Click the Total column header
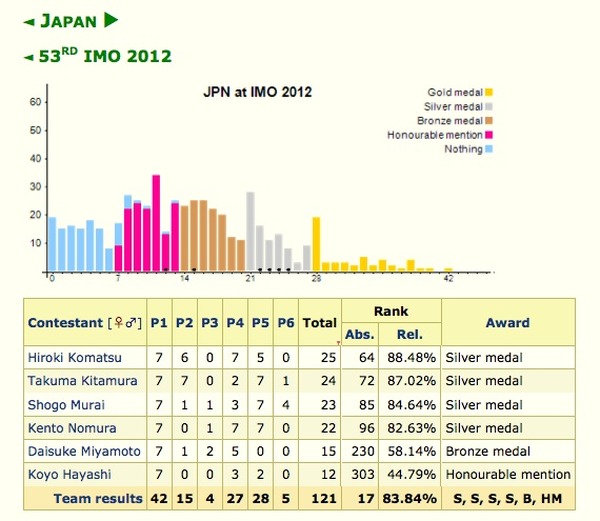Screen dimensions: 600x521 (320, 322)
